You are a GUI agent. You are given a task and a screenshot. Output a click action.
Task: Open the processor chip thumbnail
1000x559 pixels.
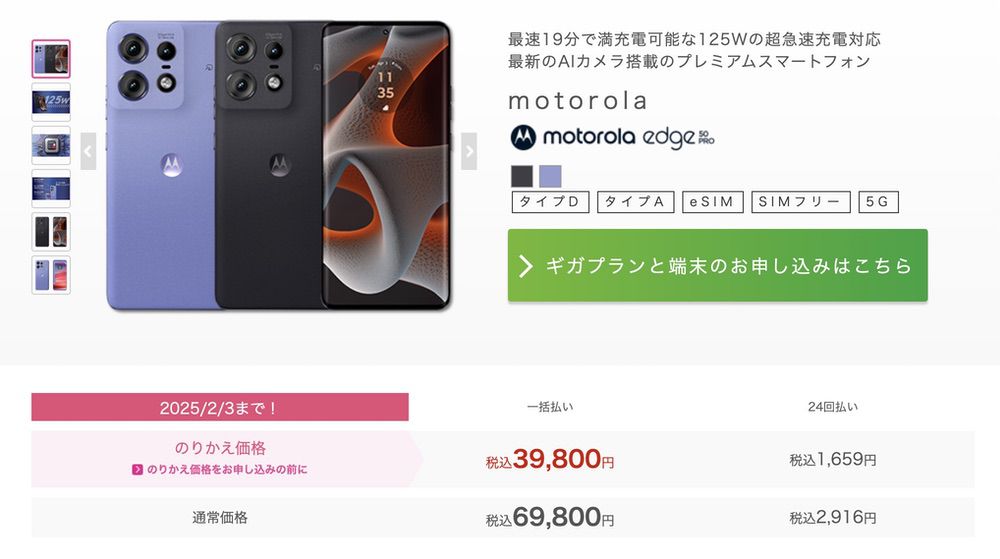point(51,145)
